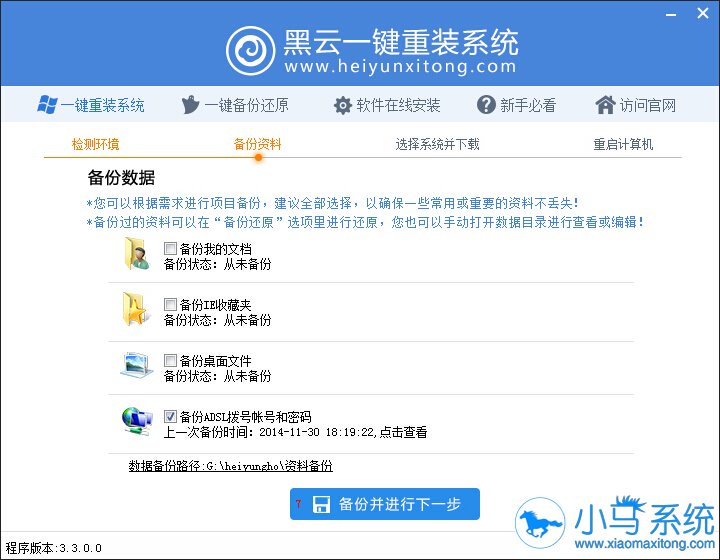Open the 一键重装系统 menu tab
The image size is (720, 560).
(x=91, y=105)
